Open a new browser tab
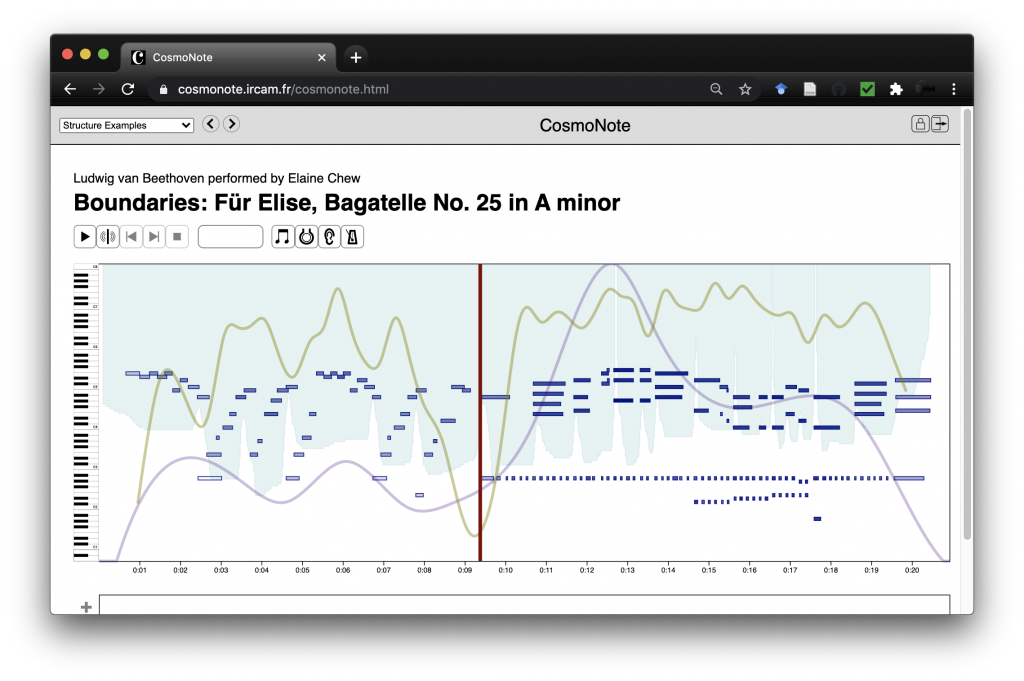This screenshot has height=681, width=1024. tap(356, 57)
